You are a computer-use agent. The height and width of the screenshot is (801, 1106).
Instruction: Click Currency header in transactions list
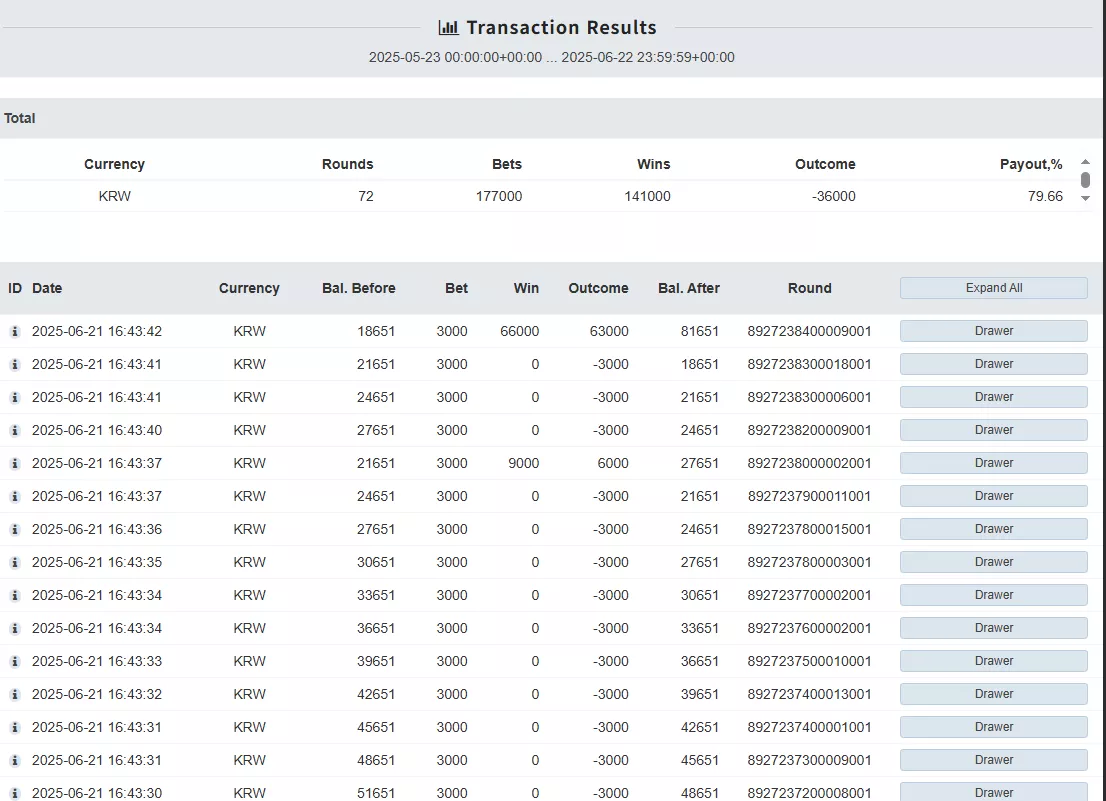(x=249, y=288)
